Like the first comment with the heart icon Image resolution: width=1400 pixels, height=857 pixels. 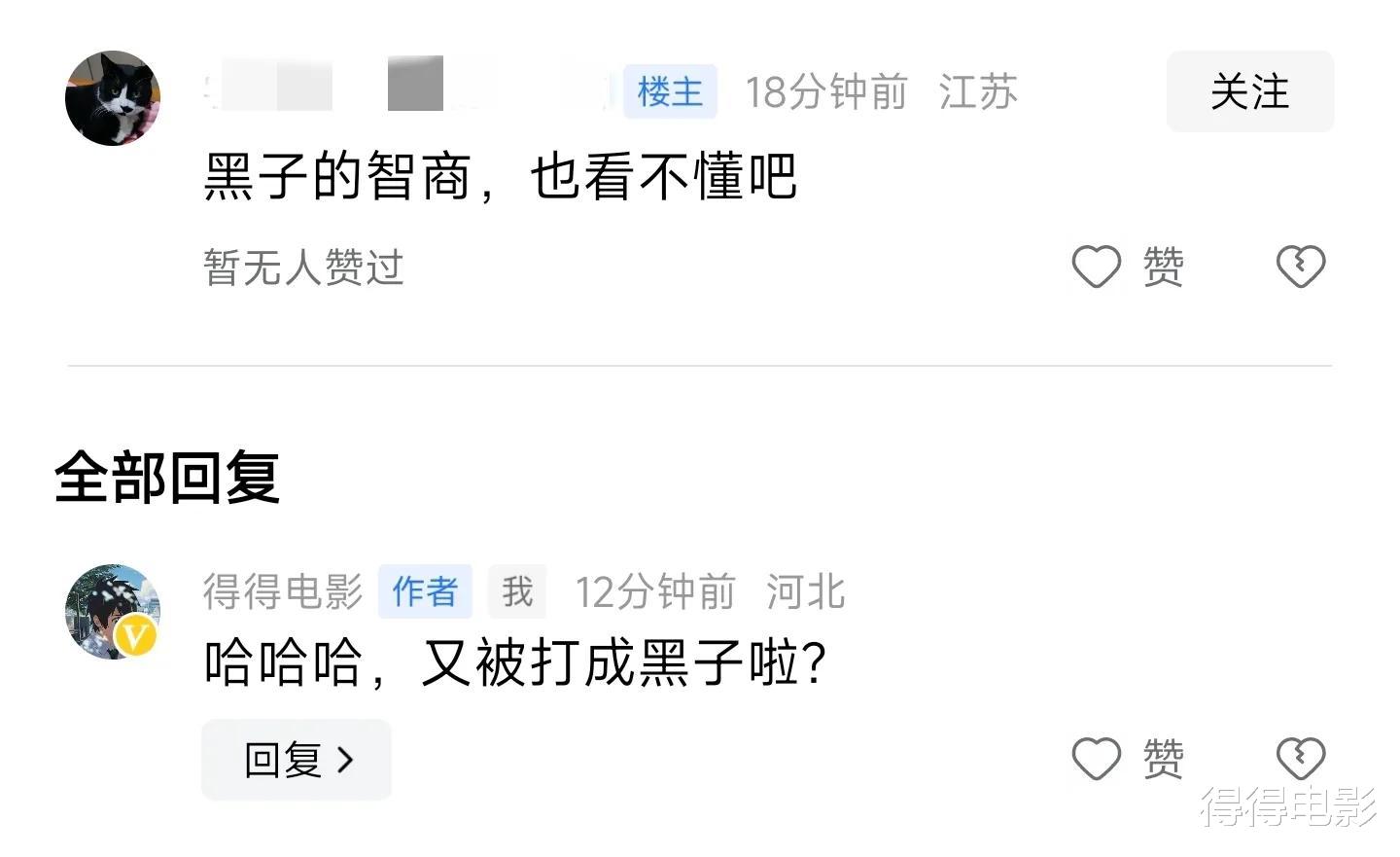pos(1097,266)
